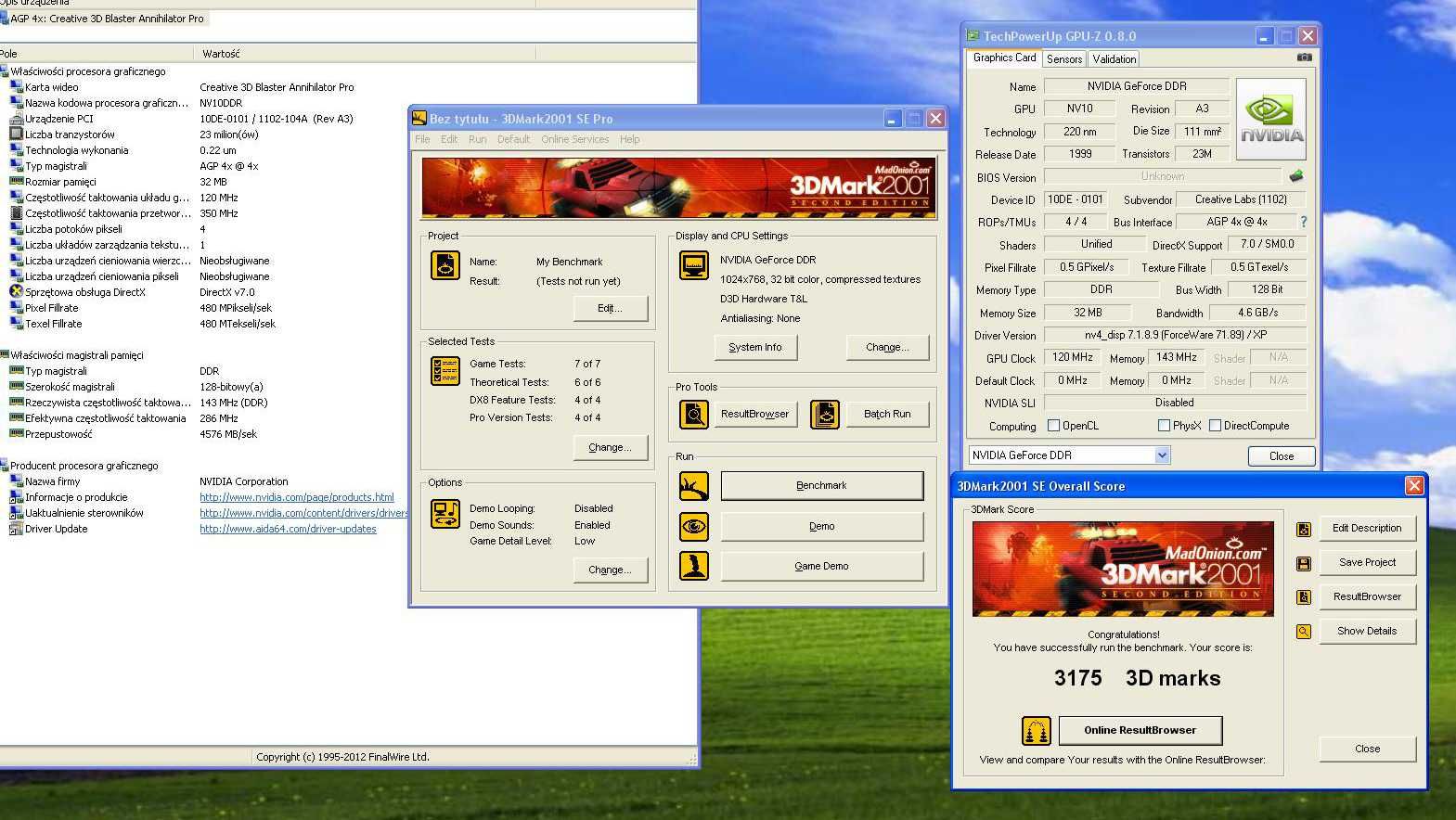This screenshot has width=1456, height=820.
Task: Click the Bus Interface question mark in GPU-Z
Action: pos(1303,222)
